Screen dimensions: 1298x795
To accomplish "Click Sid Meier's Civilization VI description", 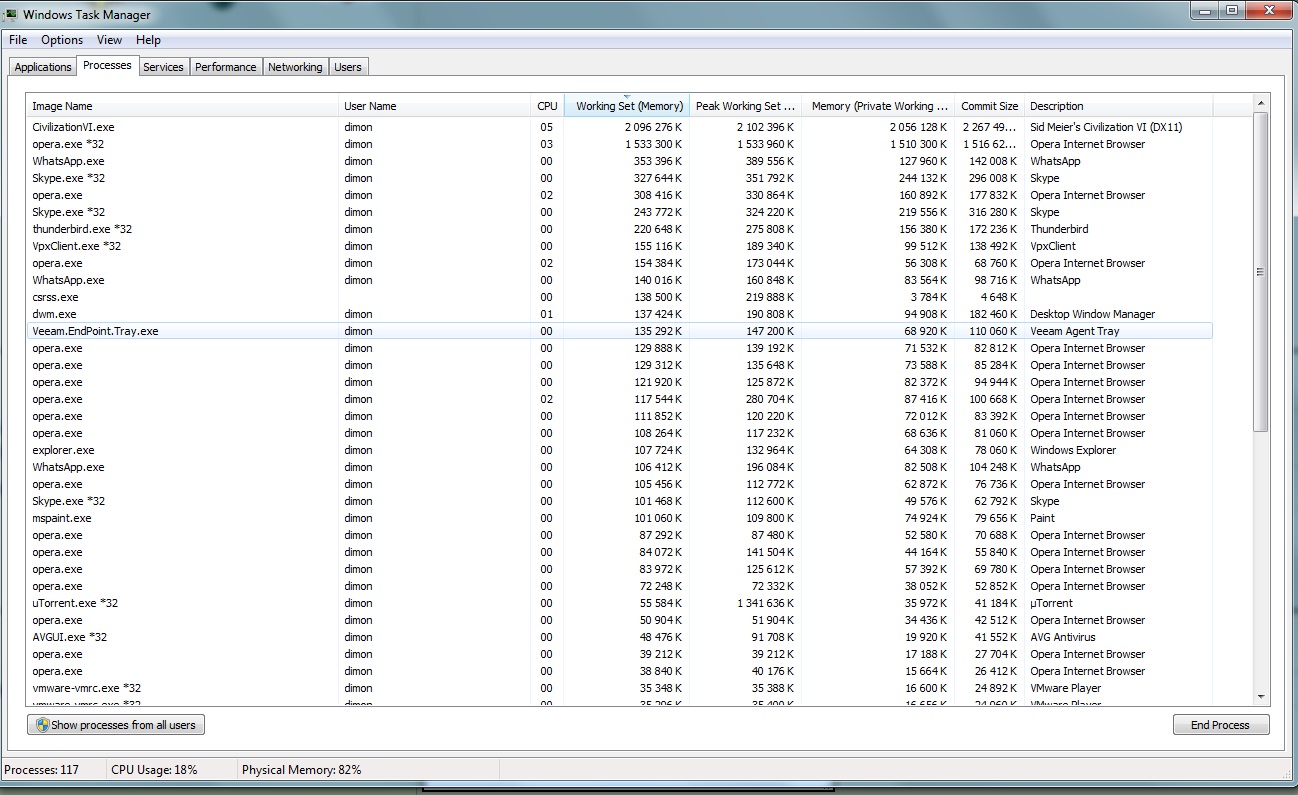I will 1106,127.
